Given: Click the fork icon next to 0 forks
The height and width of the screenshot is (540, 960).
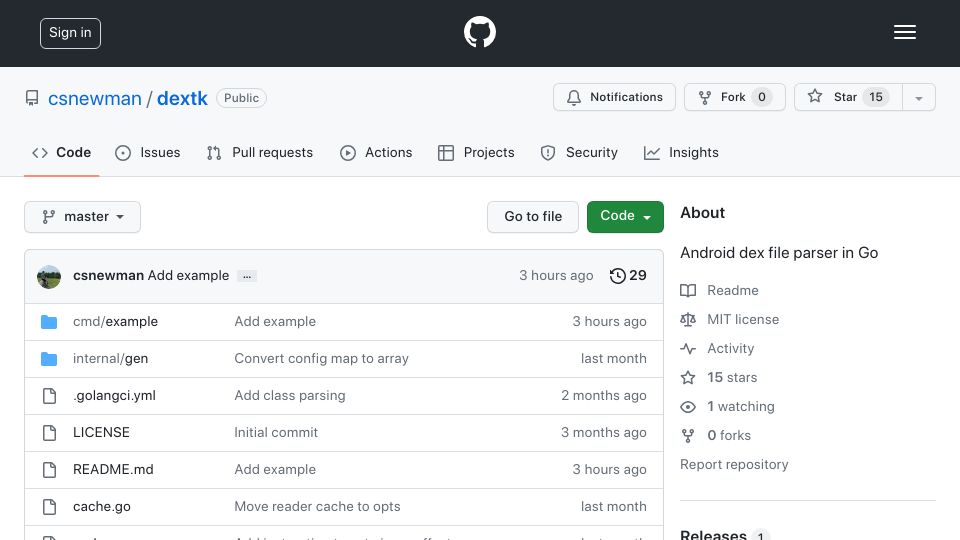Looking at the screenshot, I should tap(688, 435).
